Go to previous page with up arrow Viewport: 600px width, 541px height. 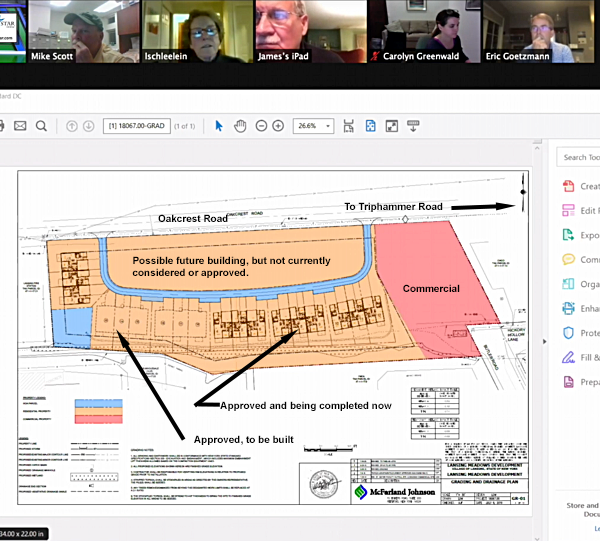[x=72, y=126]
